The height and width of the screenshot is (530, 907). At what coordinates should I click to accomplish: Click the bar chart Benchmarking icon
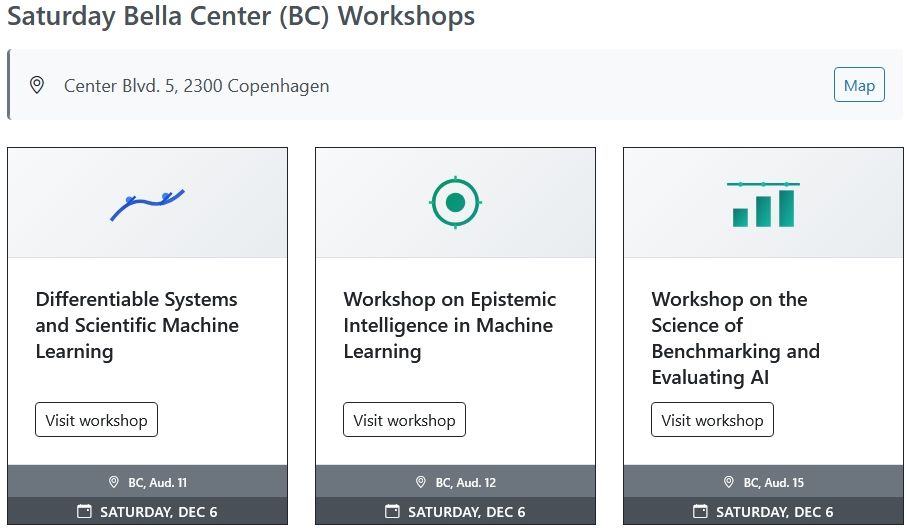click(x=763, y=203)
